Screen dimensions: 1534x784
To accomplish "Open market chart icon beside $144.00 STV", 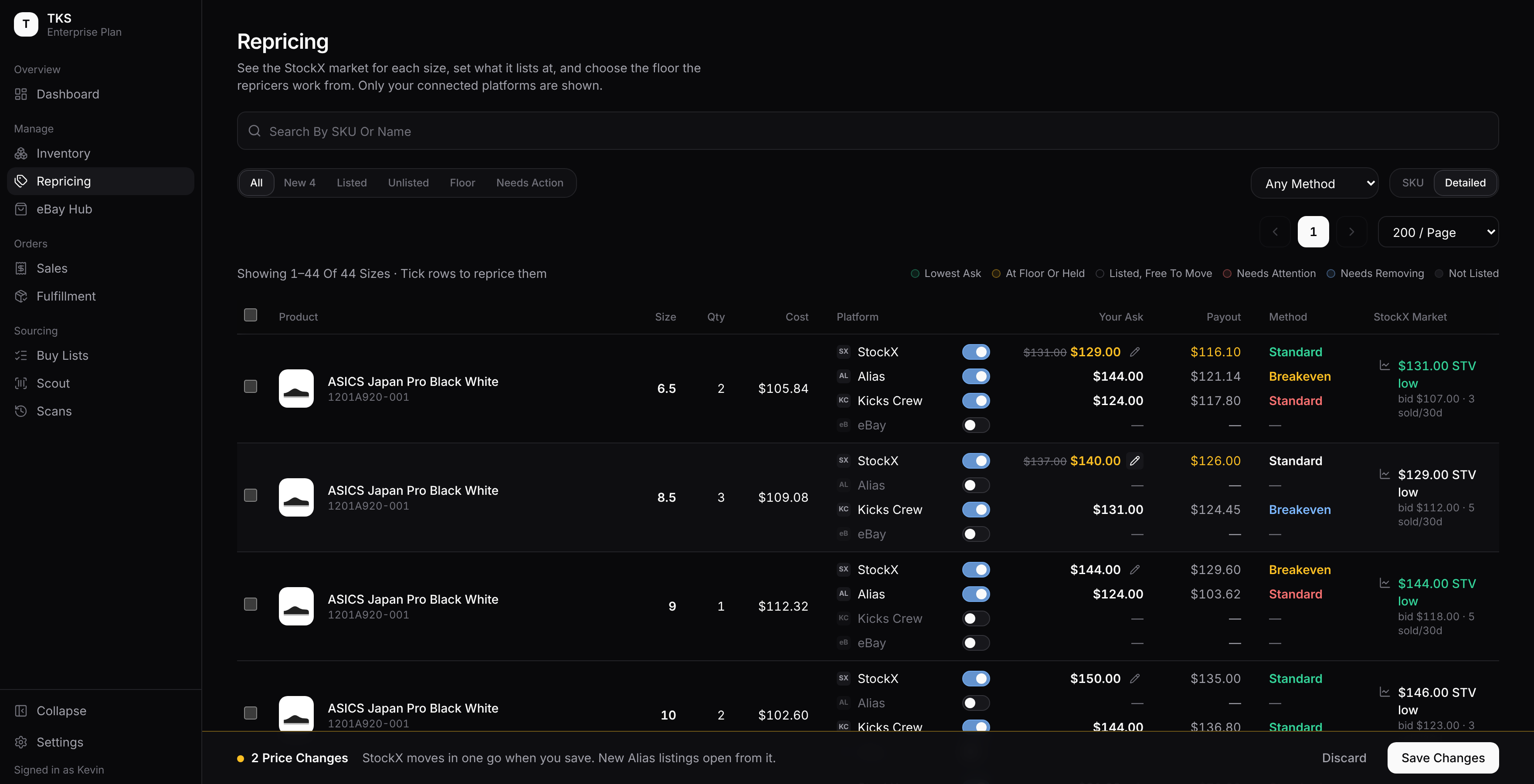I will (x=1385, y=583).
